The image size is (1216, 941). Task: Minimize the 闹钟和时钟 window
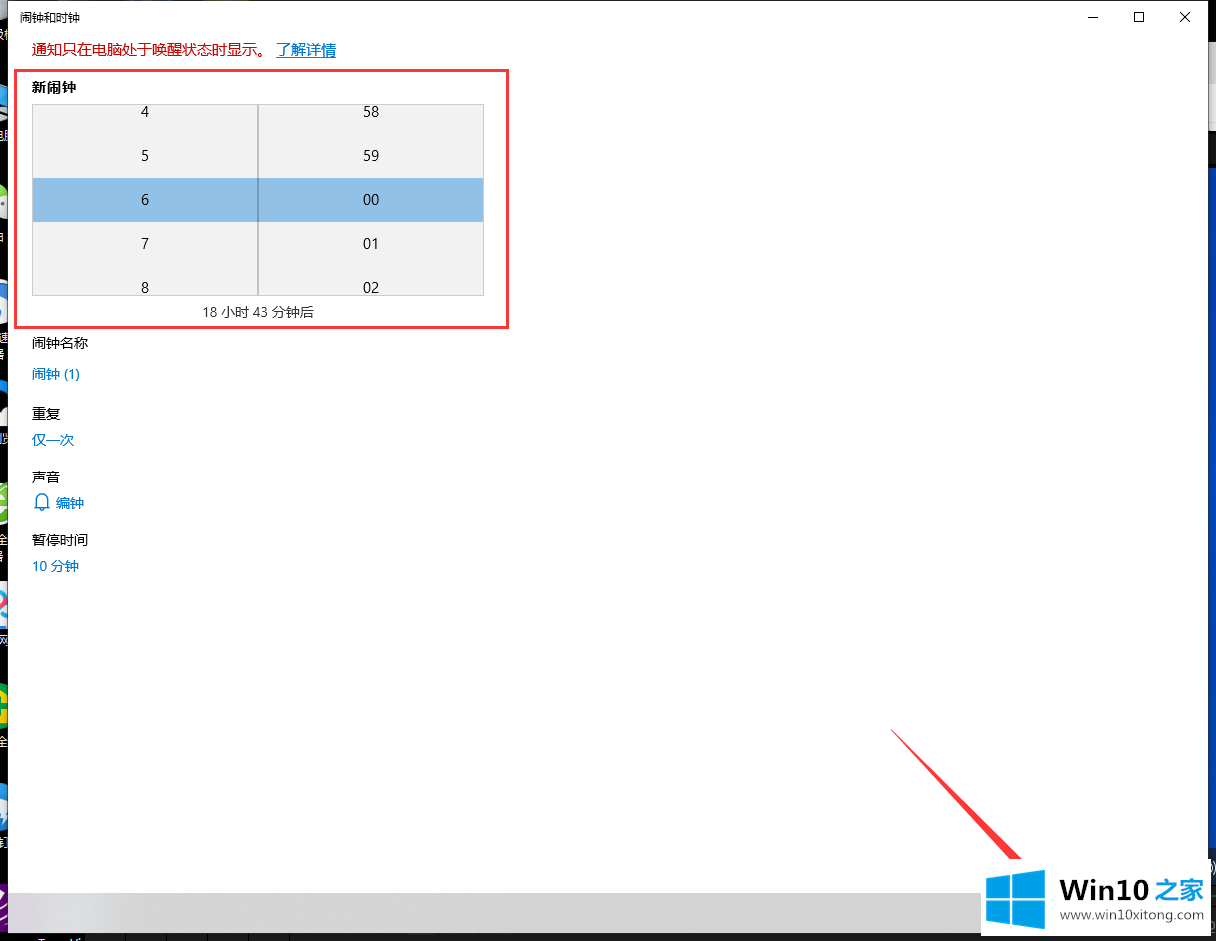click(x=1093, y=17)
